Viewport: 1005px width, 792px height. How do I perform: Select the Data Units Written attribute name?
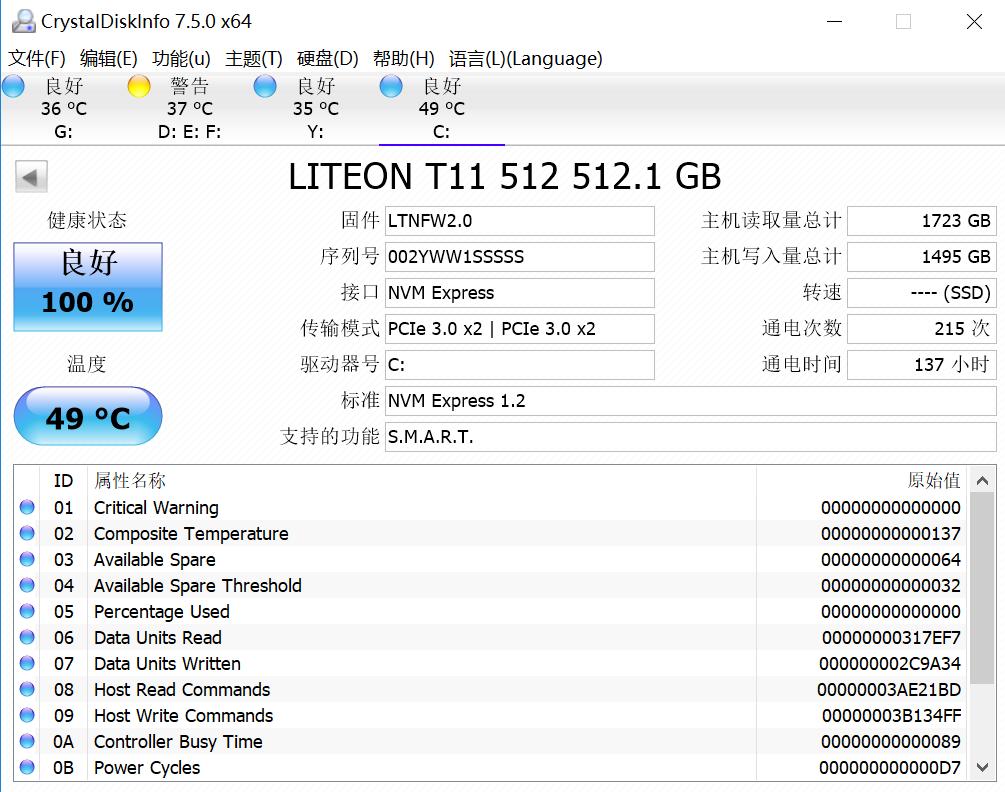point(167,663)
